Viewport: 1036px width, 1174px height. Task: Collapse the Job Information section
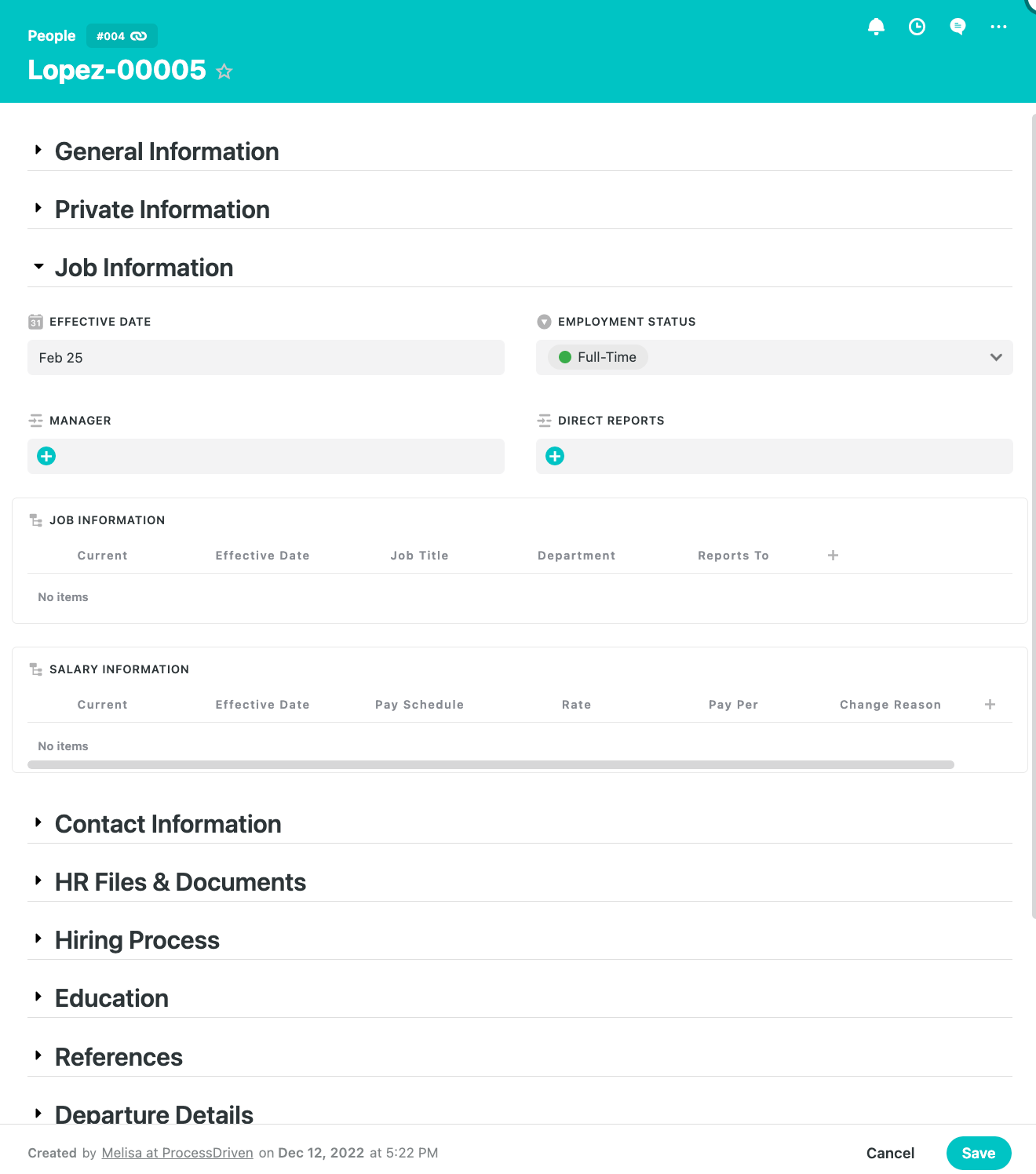[38, 267]
